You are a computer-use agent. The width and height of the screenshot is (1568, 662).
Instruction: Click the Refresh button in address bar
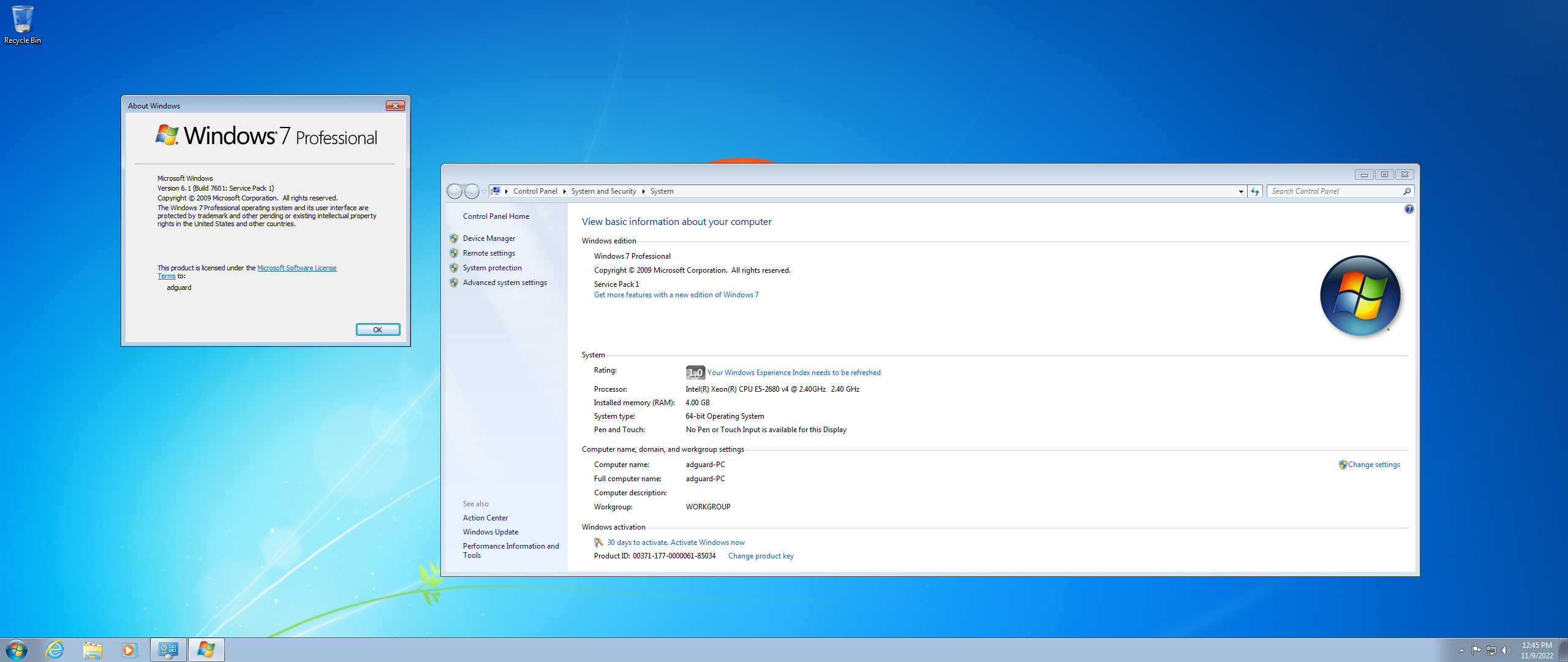1255,191
